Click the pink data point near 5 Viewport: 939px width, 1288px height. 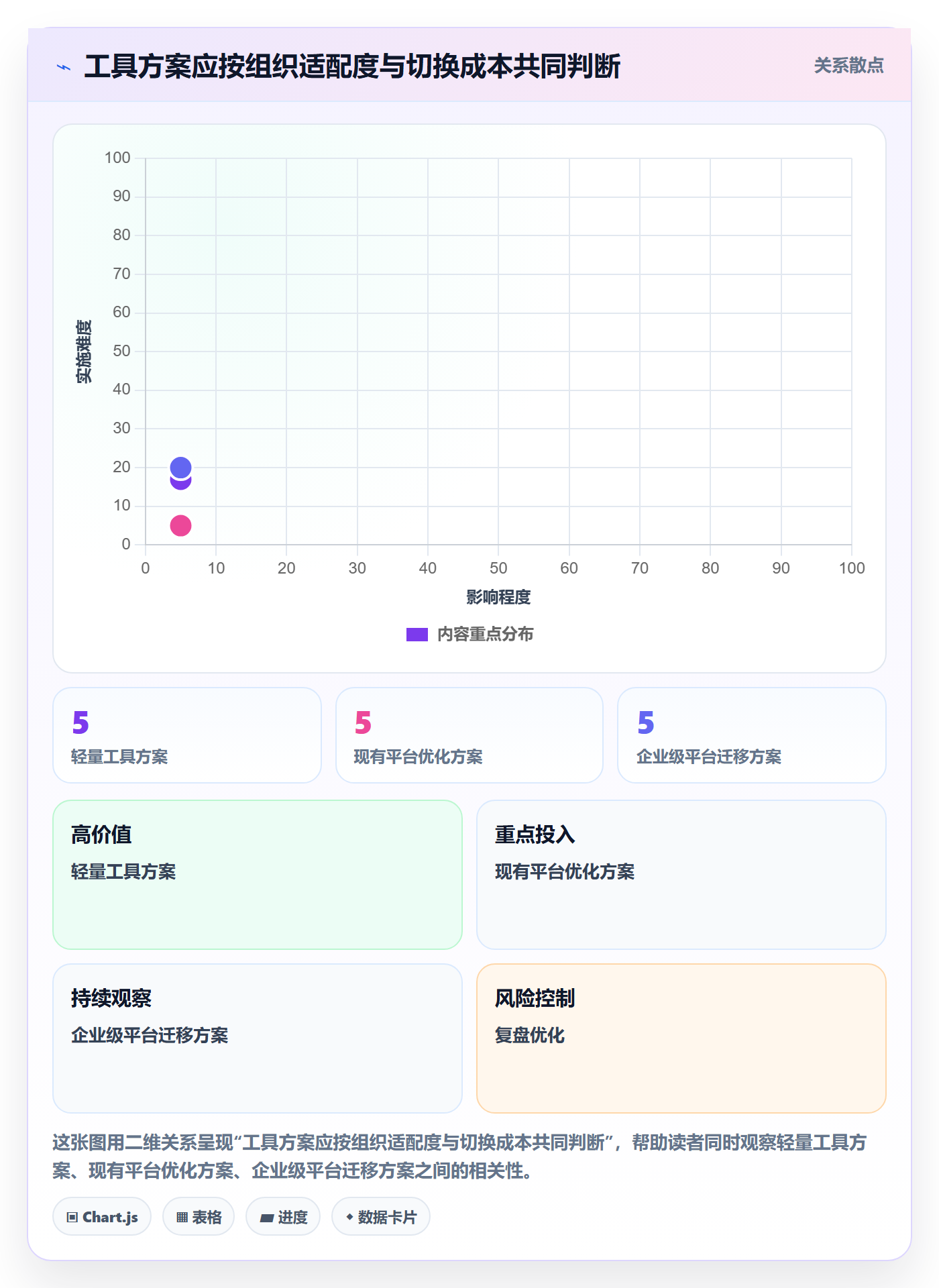[180, 525]
